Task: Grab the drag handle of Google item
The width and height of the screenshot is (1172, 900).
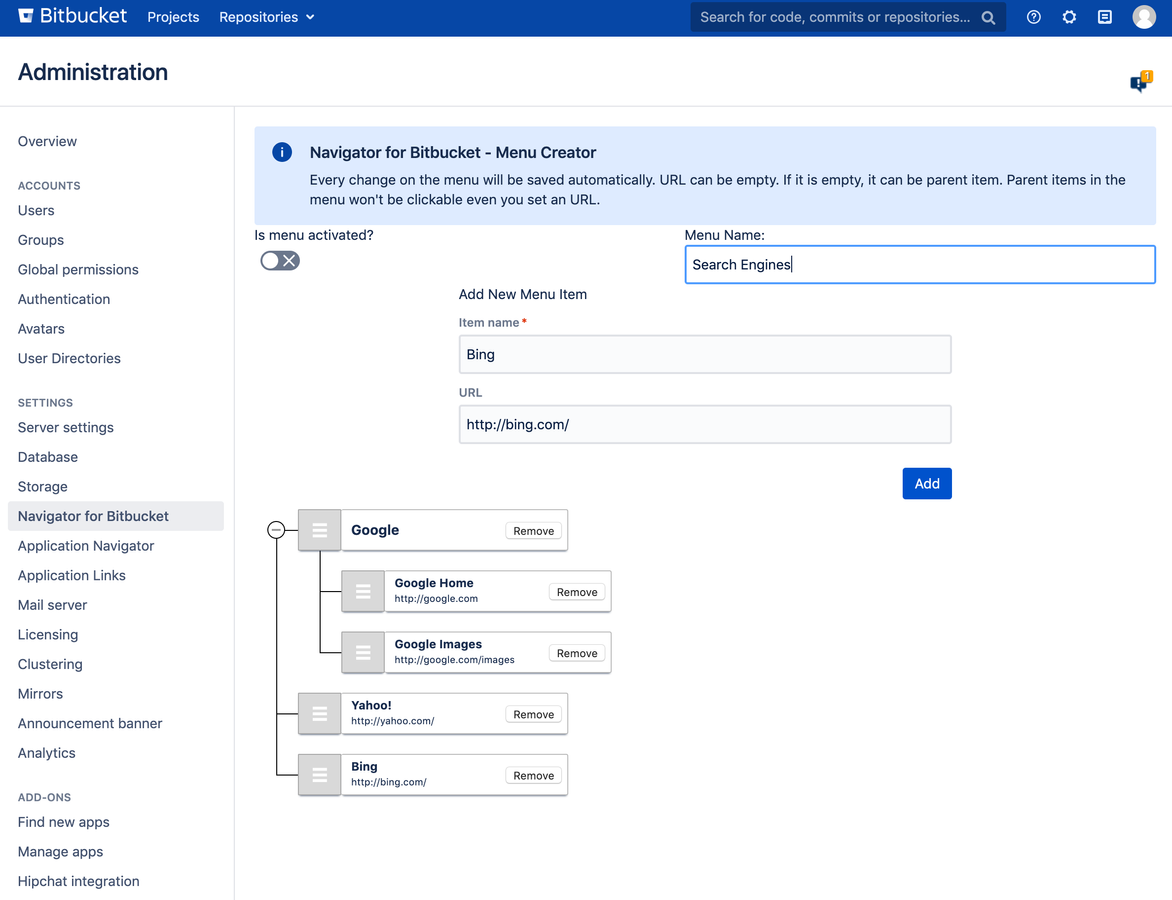Action: click(320, 530)
